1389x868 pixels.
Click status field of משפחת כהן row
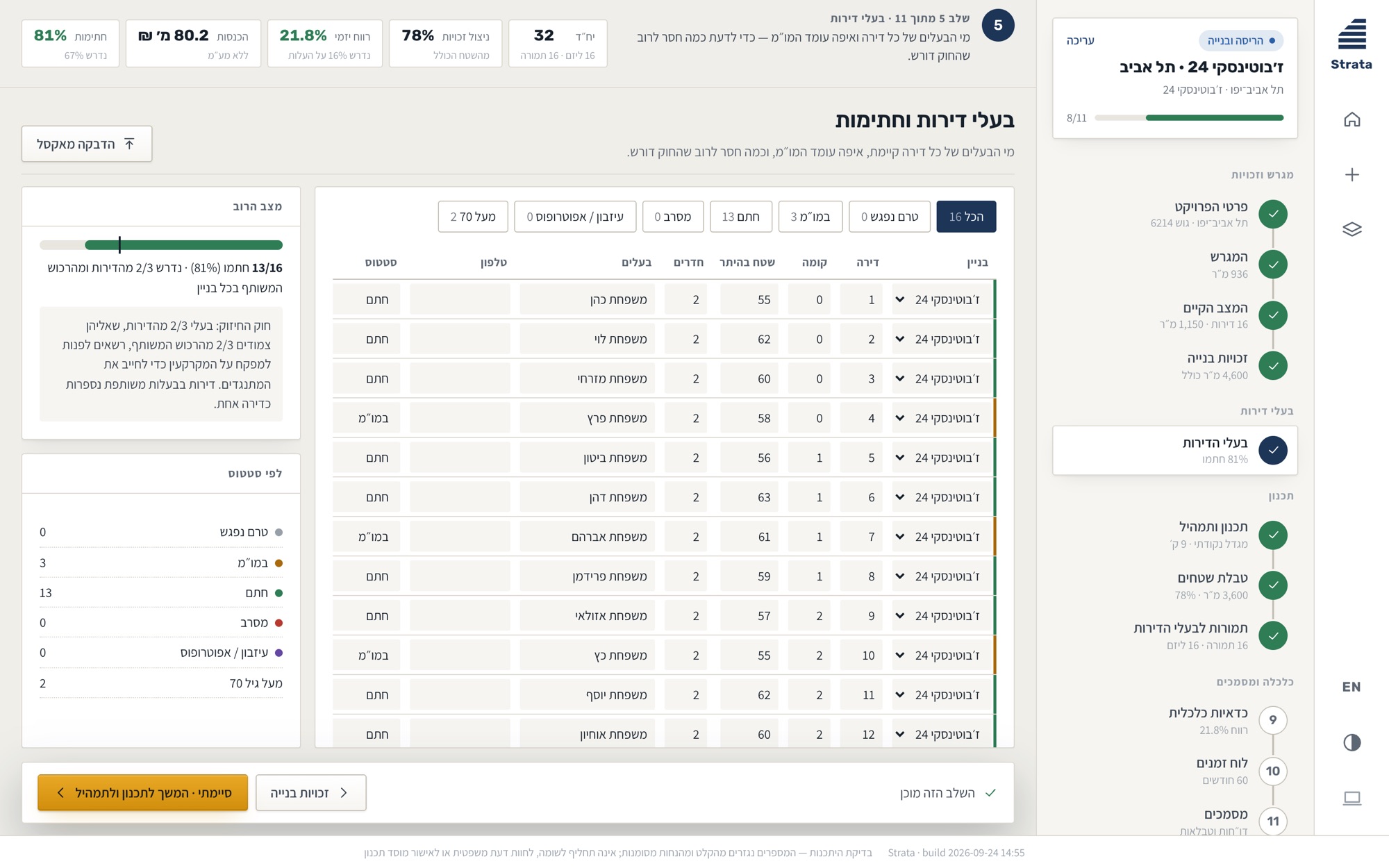[367, 299]
